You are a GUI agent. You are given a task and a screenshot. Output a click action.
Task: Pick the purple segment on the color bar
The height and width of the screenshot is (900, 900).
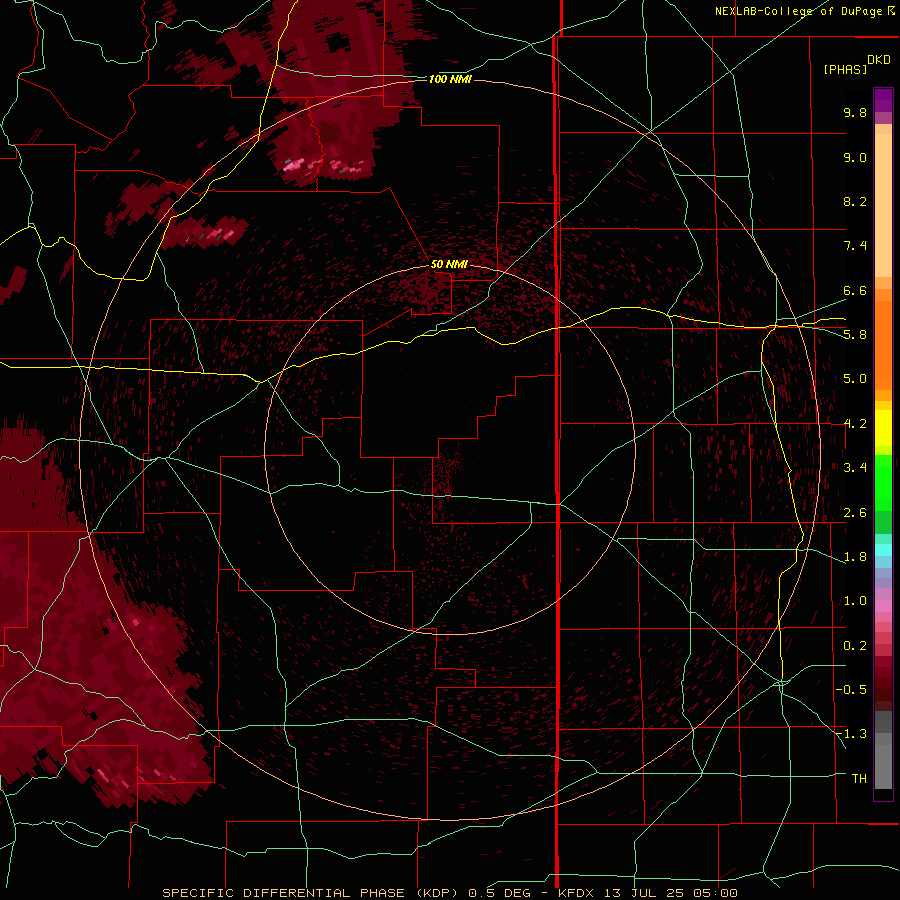pos(883,100)
